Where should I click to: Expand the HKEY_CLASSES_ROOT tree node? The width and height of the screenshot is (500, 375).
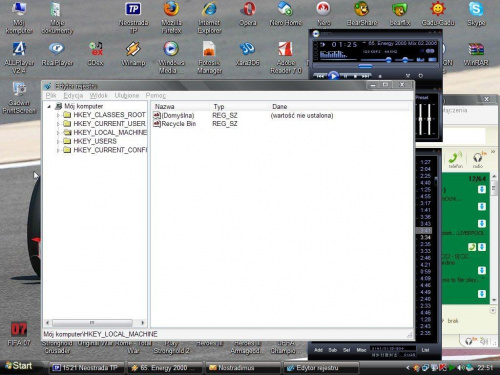coord(58,115)
